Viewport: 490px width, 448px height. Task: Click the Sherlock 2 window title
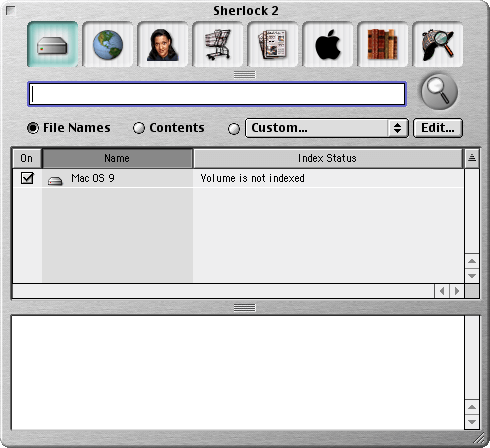coord(246,11)
